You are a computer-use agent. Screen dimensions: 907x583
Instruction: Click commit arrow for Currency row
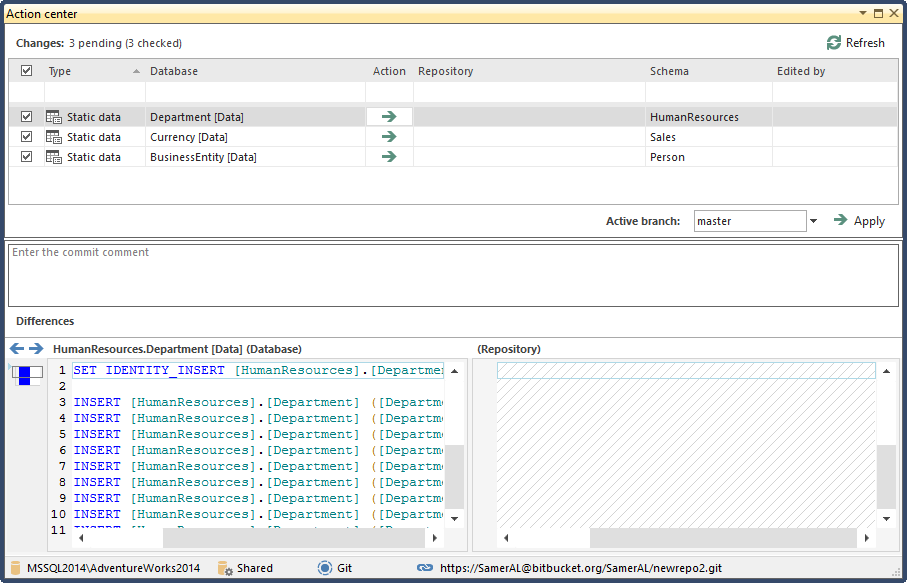pyautogui.click(x=389, y=137)
